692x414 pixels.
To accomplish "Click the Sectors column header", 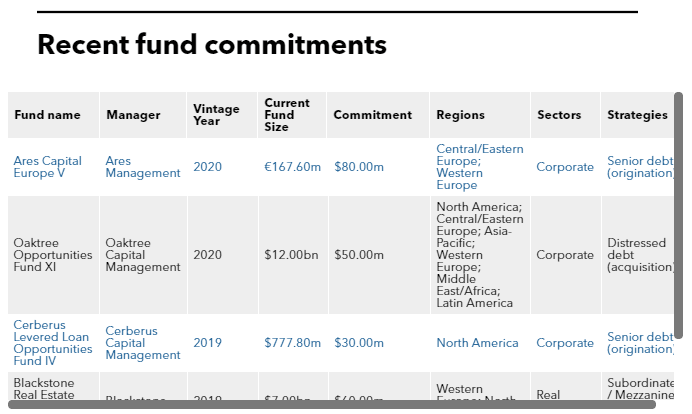I will (x=565, y=115).
